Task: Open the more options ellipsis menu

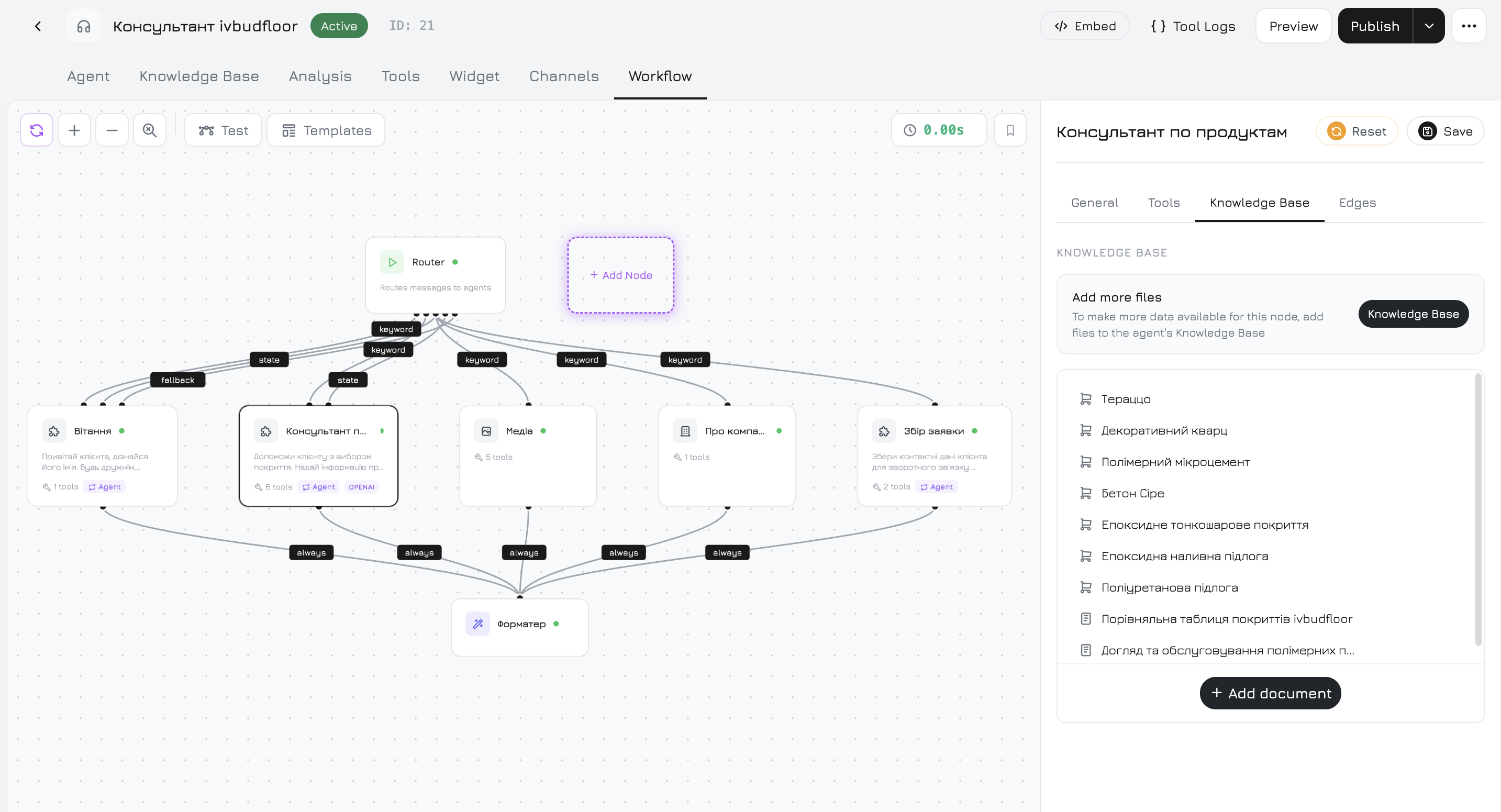Action: 1470,26
